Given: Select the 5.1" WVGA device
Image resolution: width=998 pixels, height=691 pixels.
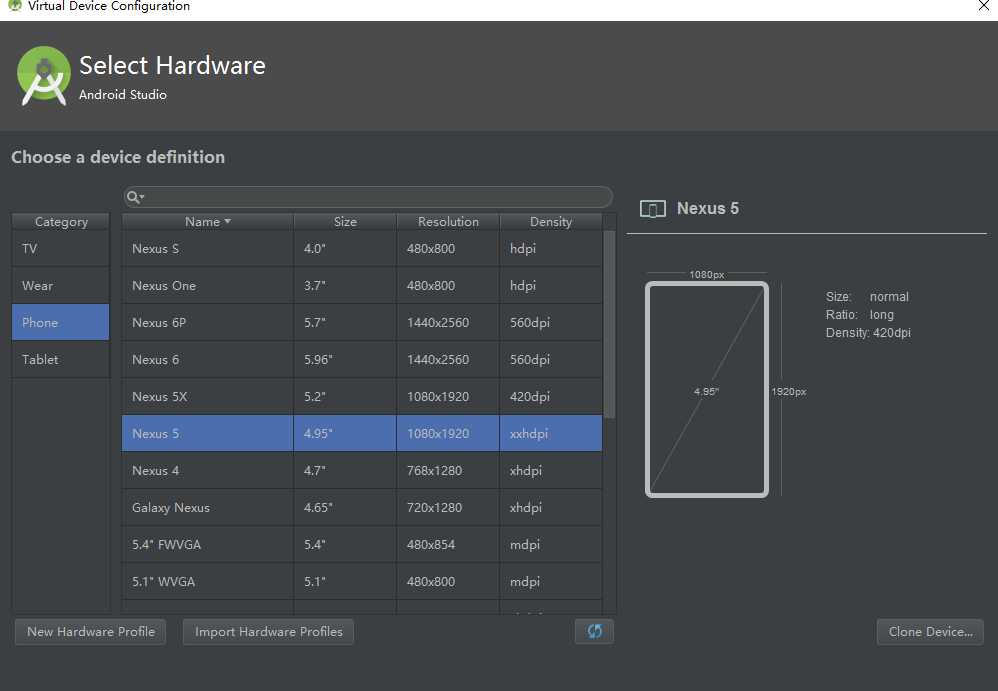Looking at the screenshot, I should [362, 581].
